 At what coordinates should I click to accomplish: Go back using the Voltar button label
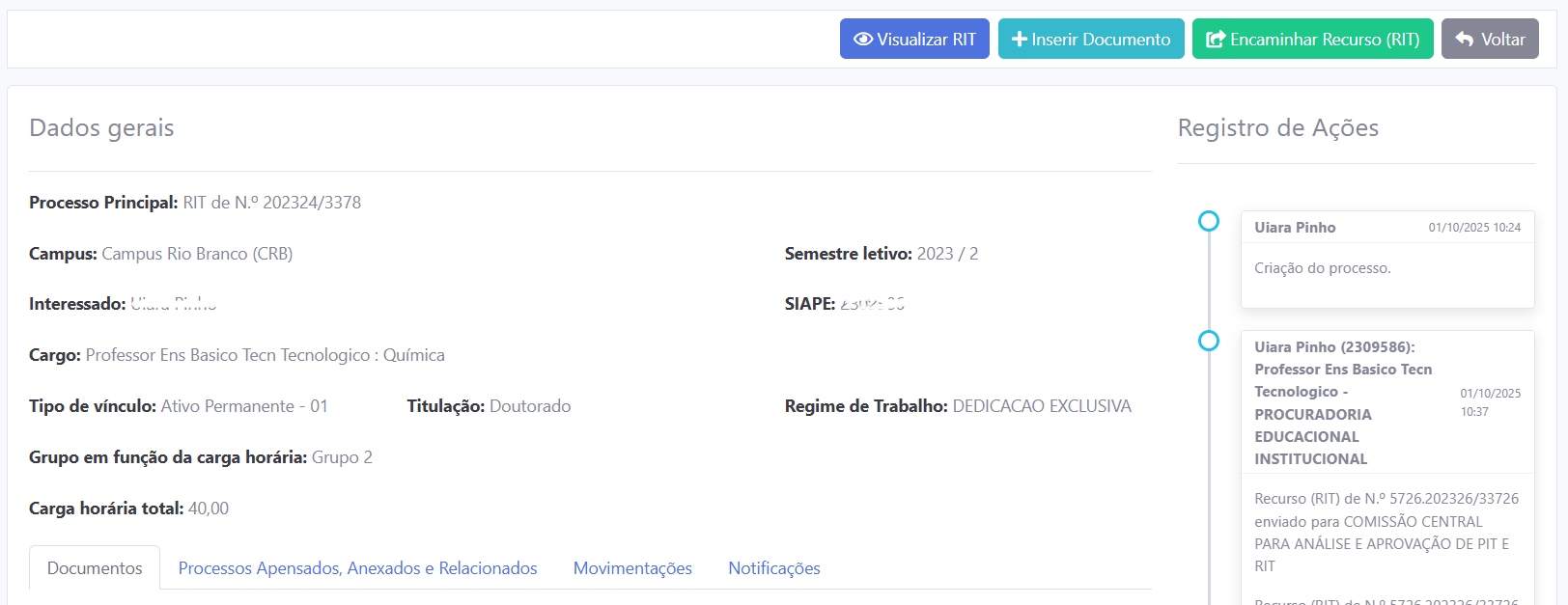click(x=1503, y=40)
